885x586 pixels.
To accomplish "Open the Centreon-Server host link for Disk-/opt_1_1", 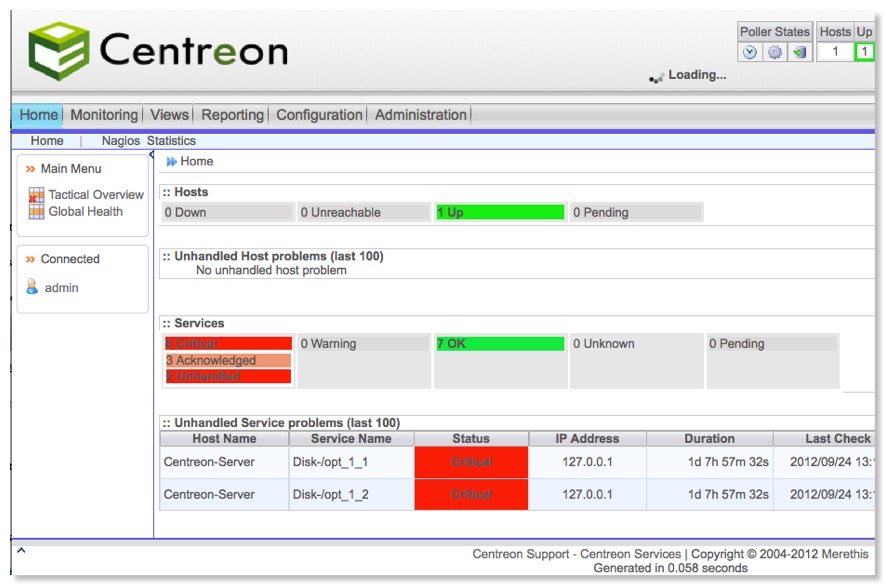I will click(209, 462).
